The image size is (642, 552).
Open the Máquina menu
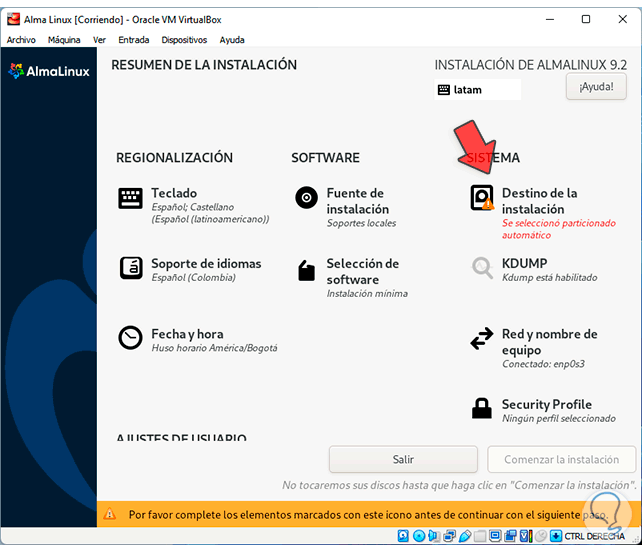[64, 40]
